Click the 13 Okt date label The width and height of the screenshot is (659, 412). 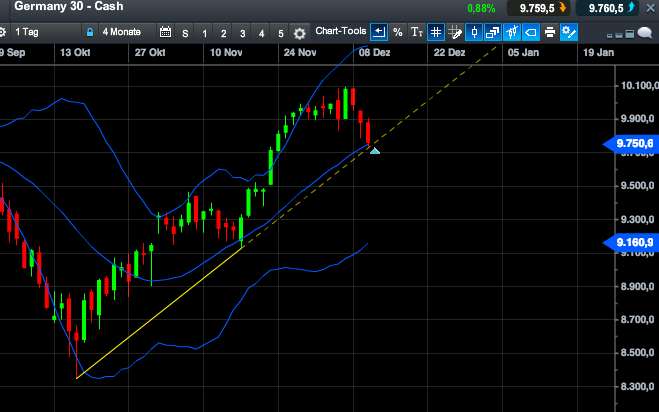point(75,53)
